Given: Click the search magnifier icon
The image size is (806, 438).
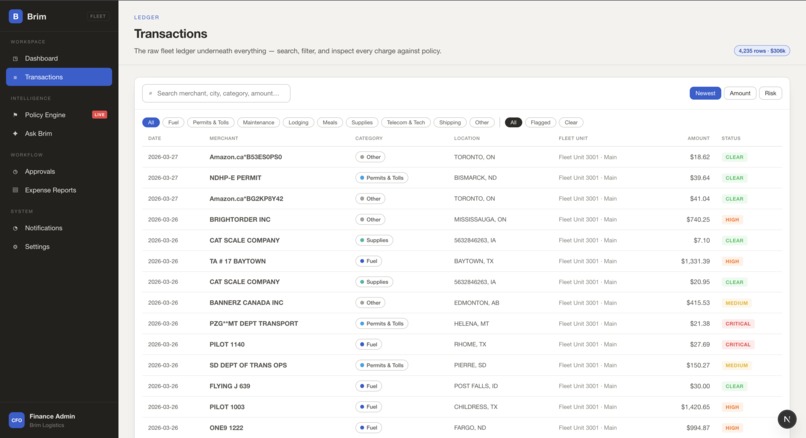Looking at the screenshot, I should click(150, 94).
